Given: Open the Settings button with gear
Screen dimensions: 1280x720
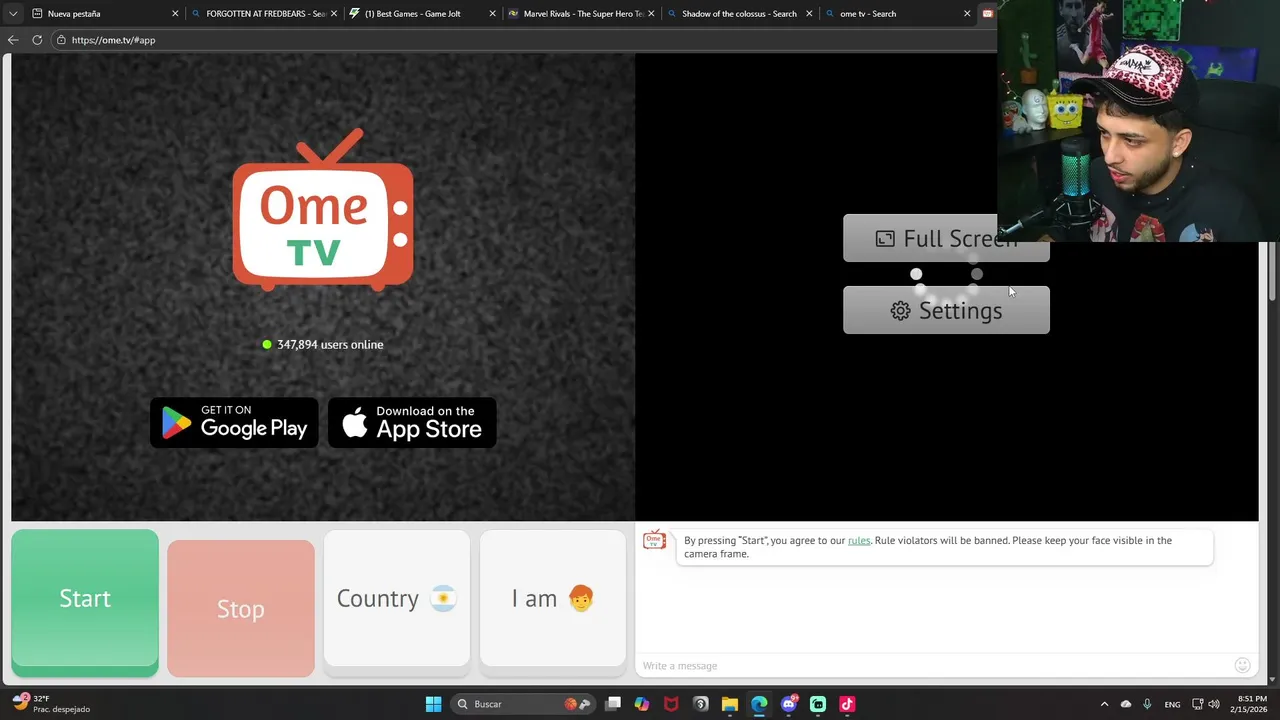Looking at the screenshot, I should point(946,310).
